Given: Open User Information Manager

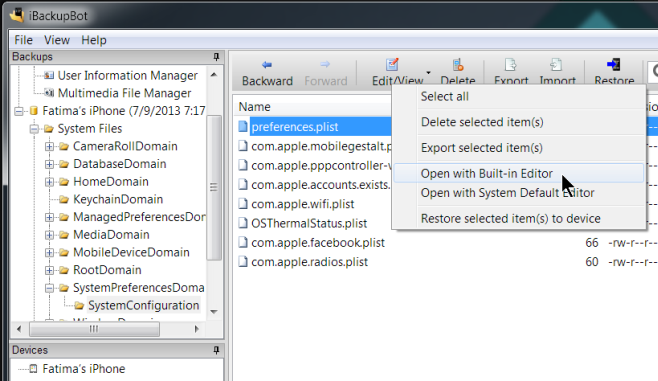Looking at the screenshot, I should [x=128, y=76].
